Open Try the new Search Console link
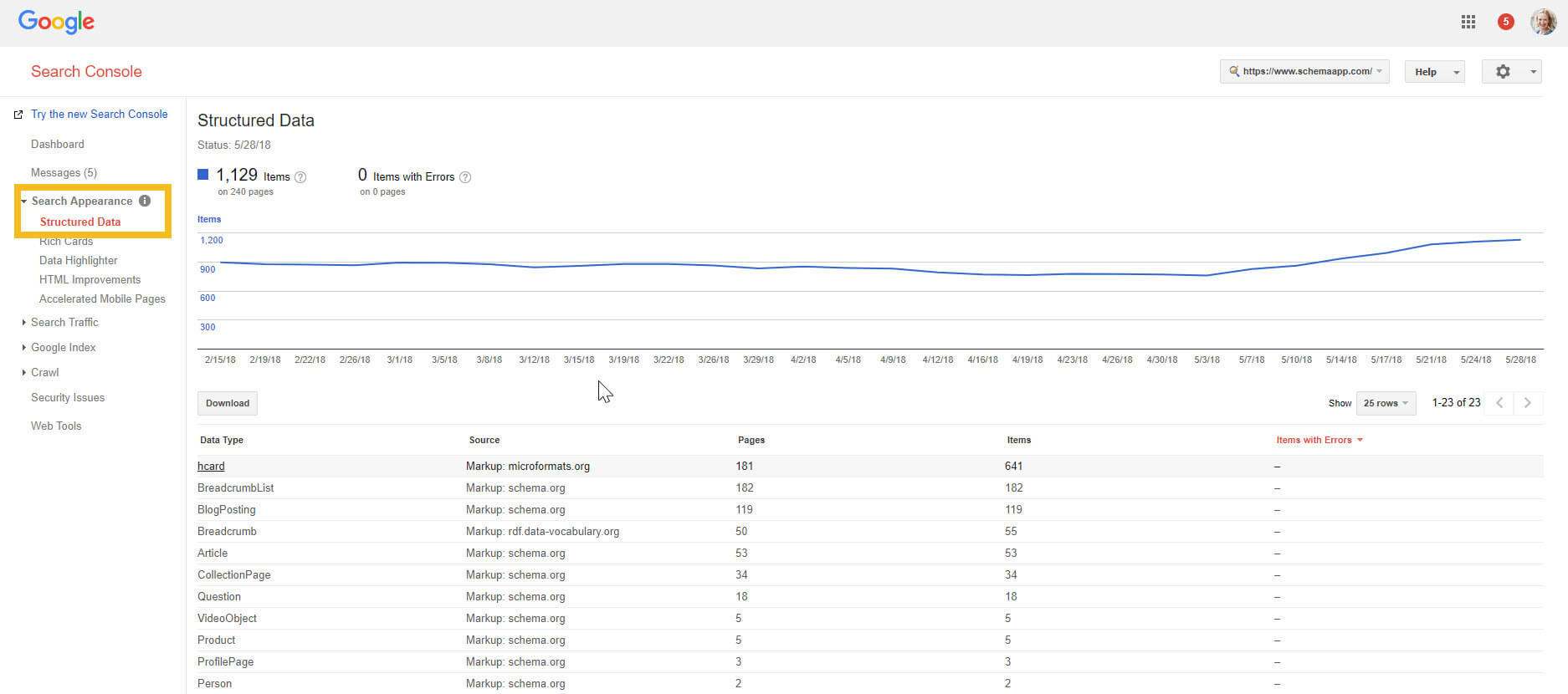 point(99,114)
